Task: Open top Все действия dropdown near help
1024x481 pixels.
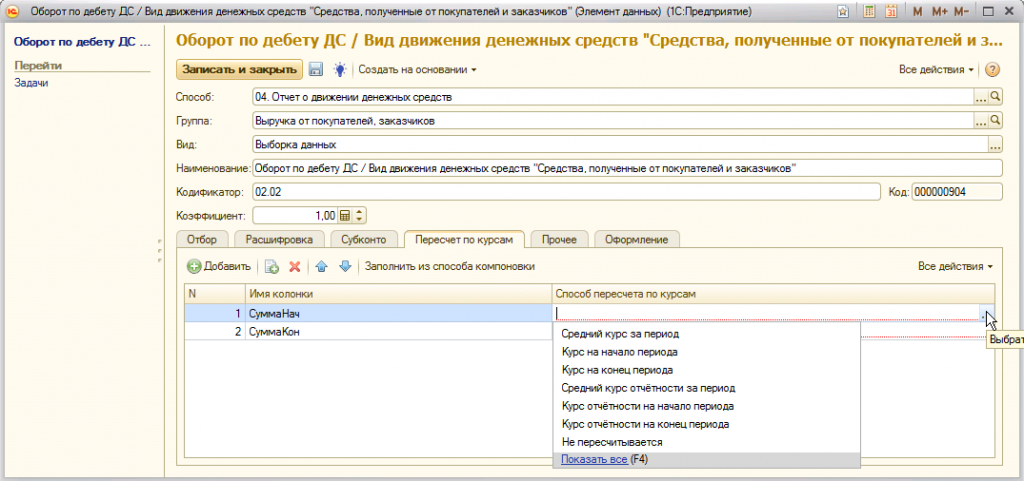Action: pos(936,70)
